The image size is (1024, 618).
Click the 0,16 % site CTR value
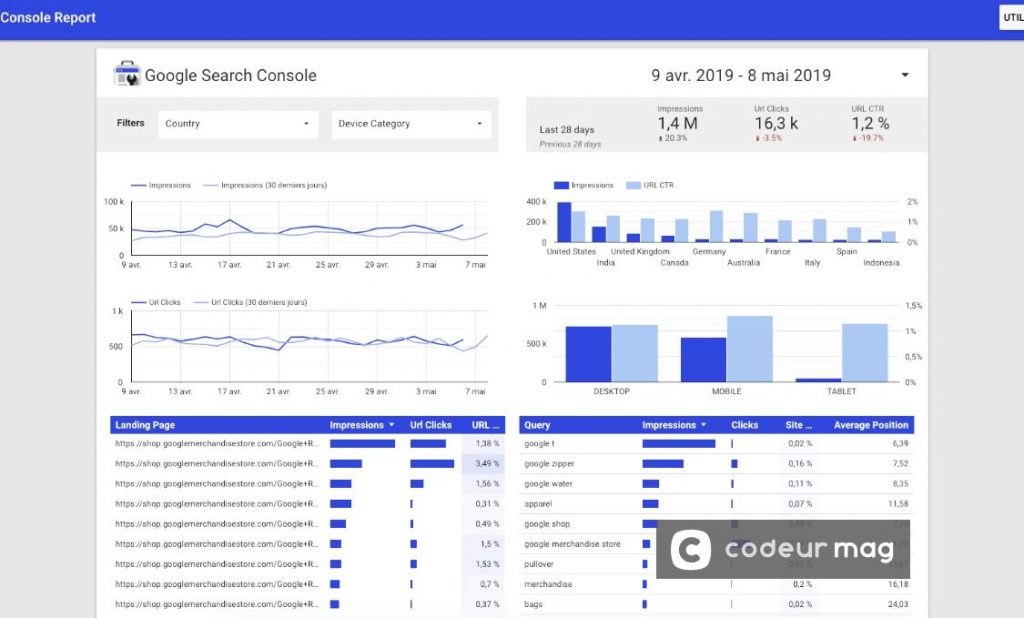pyautogui.click(x=800, y=464)
